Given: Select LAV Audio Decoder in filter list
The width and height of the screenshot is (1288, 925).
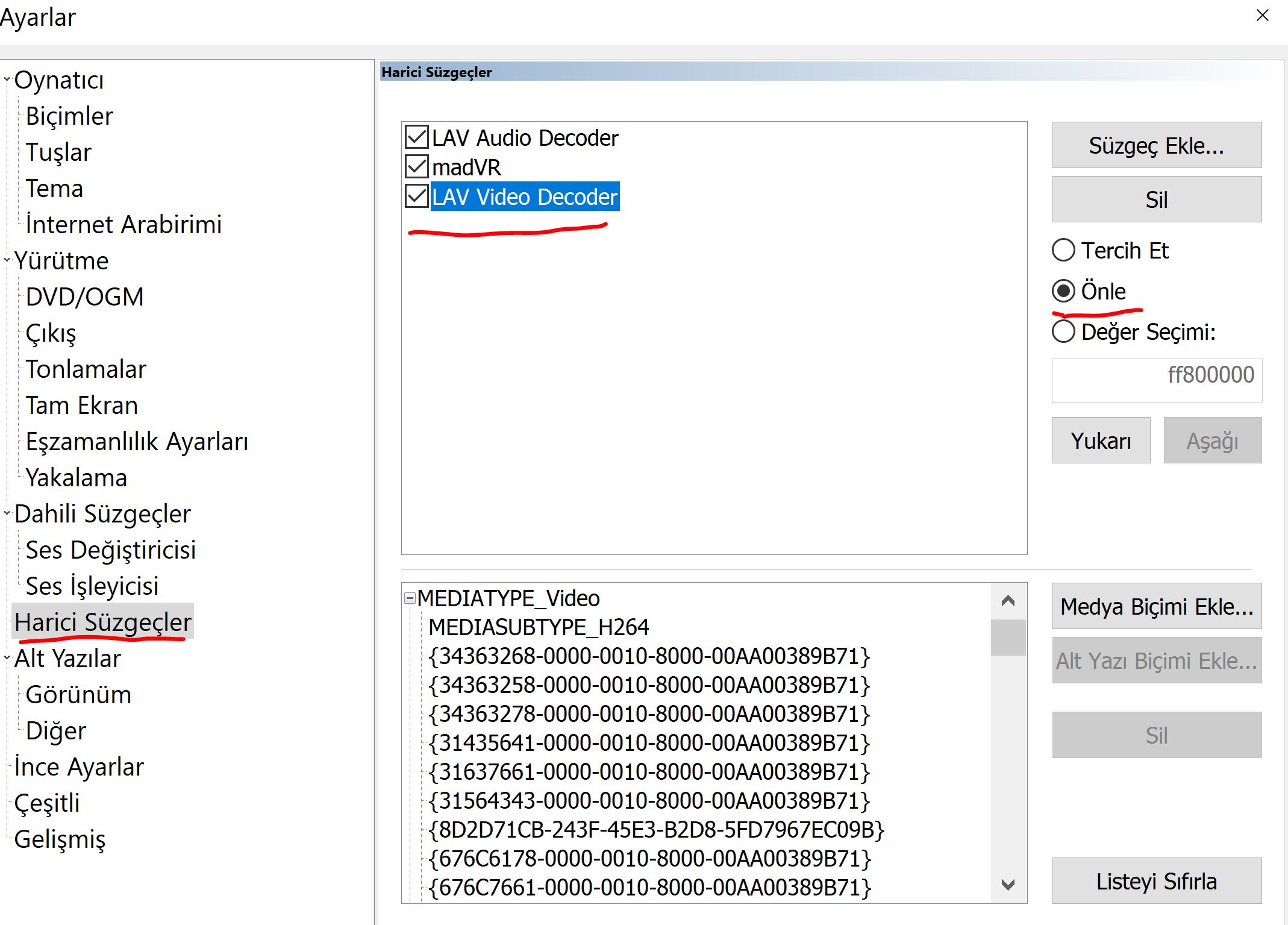Looking at the screenshot, I should pyautogui.click(x=525, y=137).
